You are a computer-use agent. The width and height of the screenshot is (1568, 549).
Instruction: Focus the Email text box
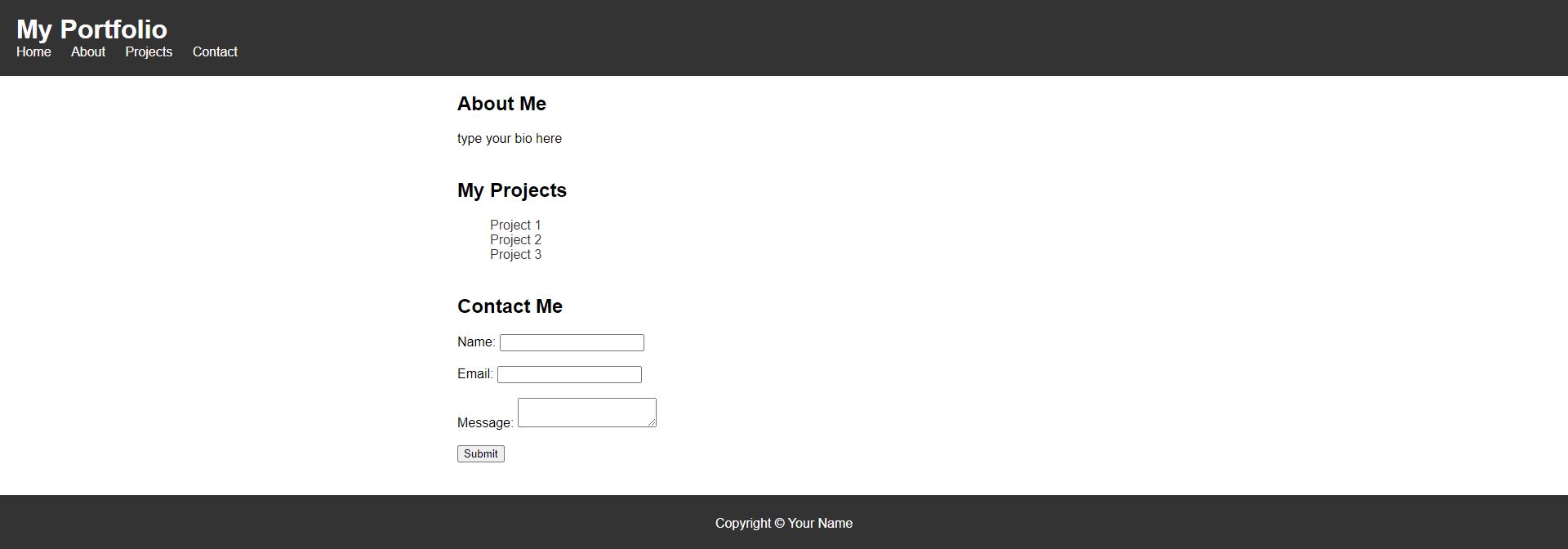(x=569, y=374)
